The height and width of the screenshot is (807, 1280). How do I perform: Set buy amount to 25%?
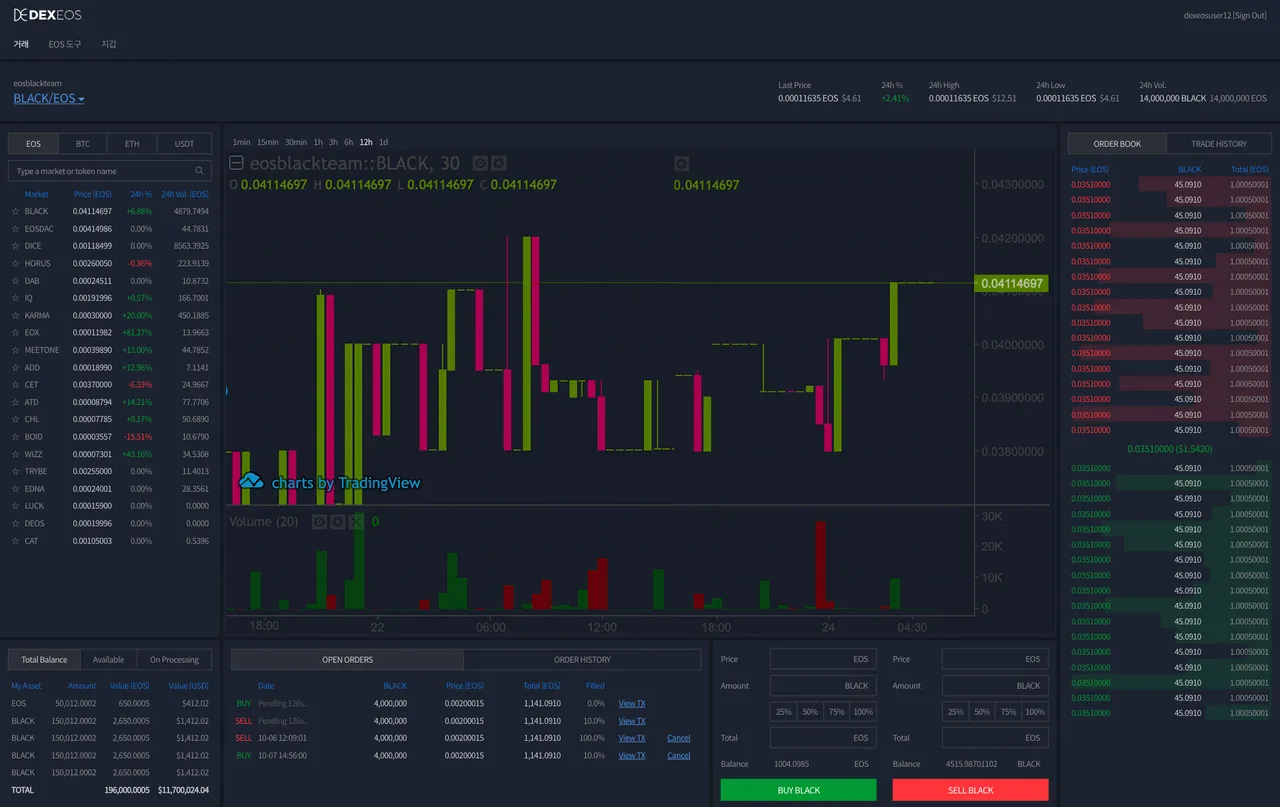[783, 712]
